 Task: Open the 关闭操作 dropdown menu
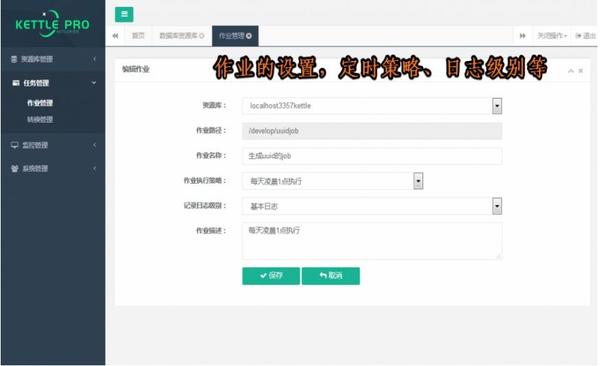(551, 36)
